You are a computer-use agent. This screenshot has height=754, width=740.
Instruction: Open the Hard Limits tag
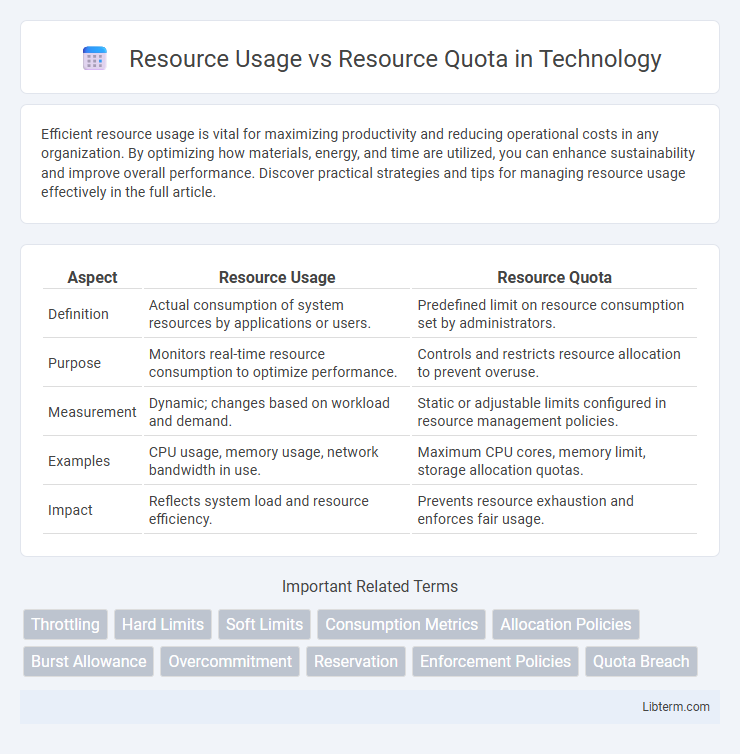163,624
